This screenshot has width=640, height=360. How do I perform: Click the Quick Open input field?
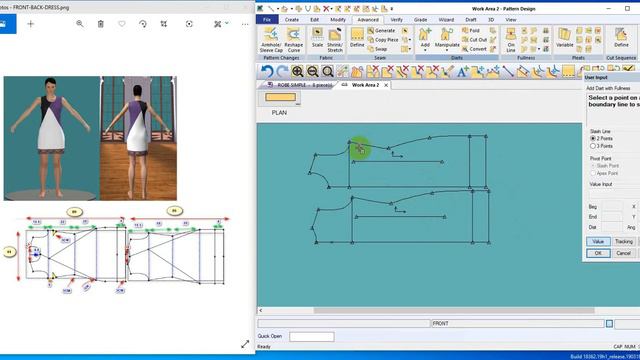pyautogui.click(x=312, y=336)
